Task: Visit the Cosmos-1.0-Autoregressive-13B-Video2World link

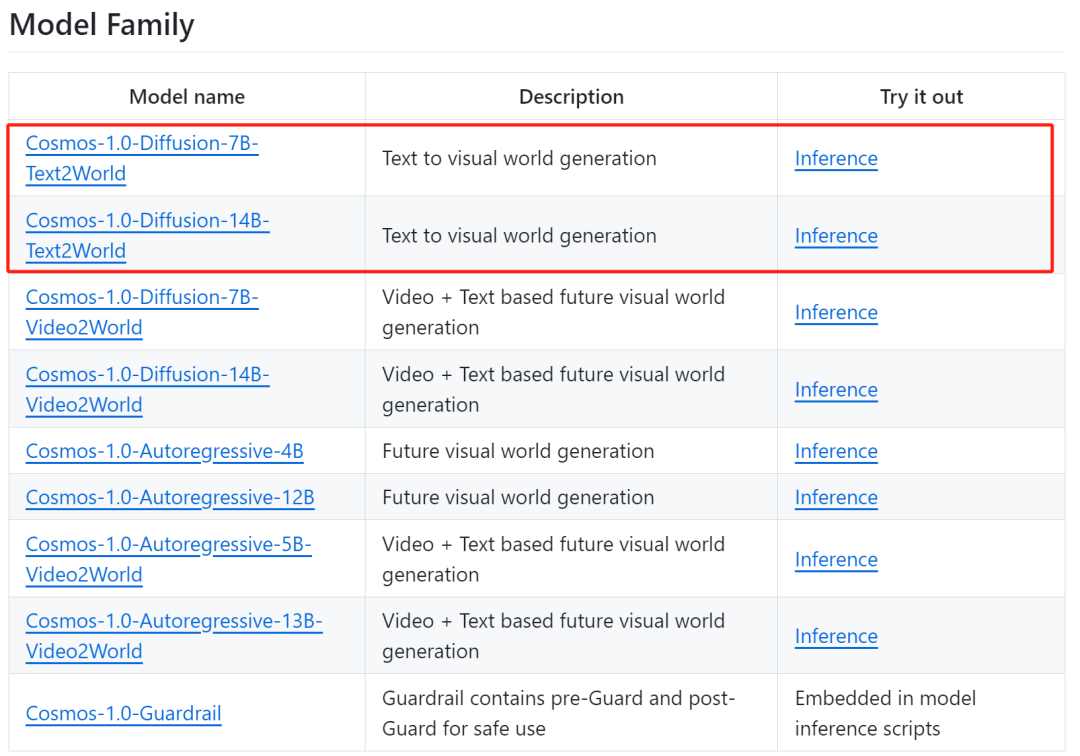Action: click(x=174, y=622)
